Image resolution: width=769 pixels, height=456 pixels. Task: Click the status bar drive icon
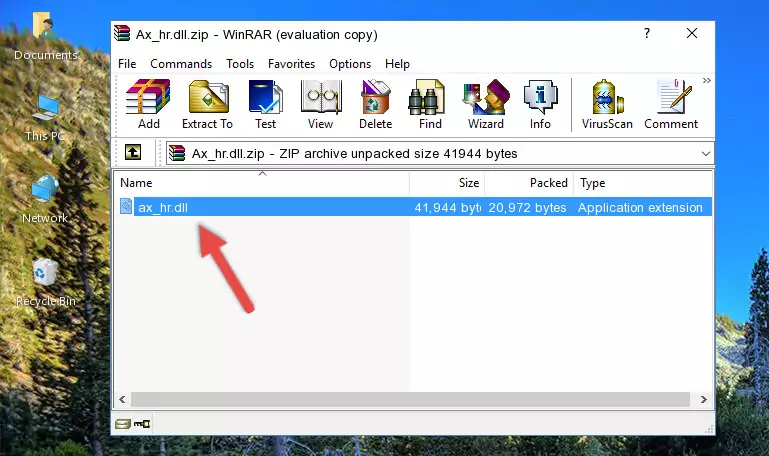click(x=123, y=424)
